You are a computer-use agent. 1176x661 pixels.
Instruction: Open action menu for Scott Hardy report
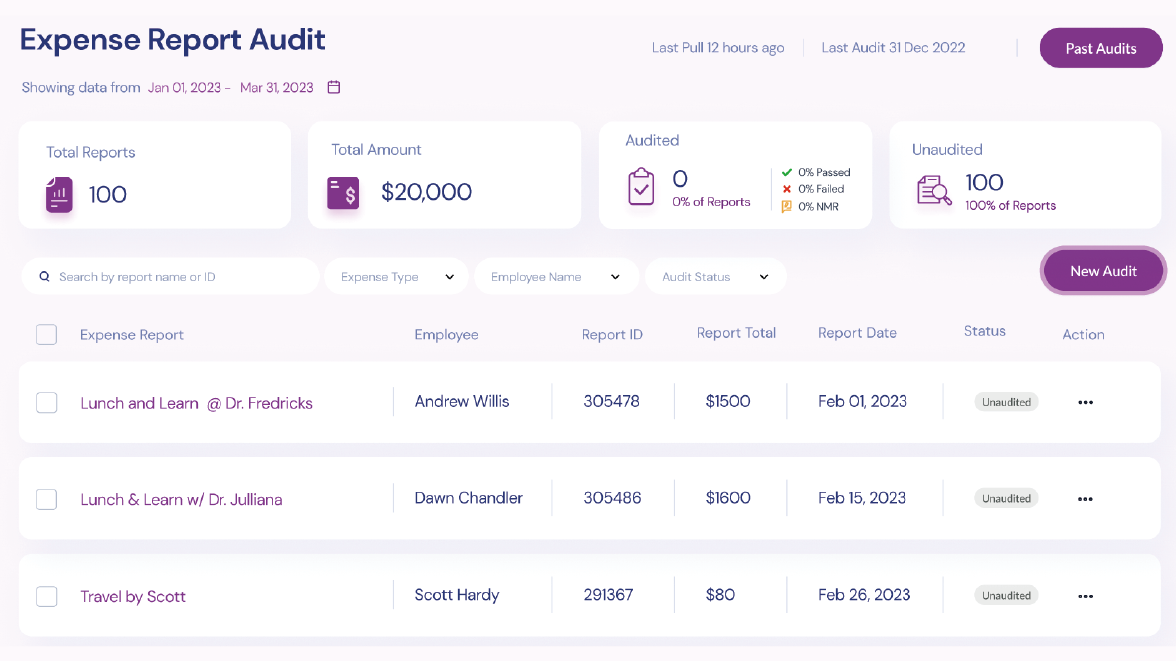point(1085,596)
